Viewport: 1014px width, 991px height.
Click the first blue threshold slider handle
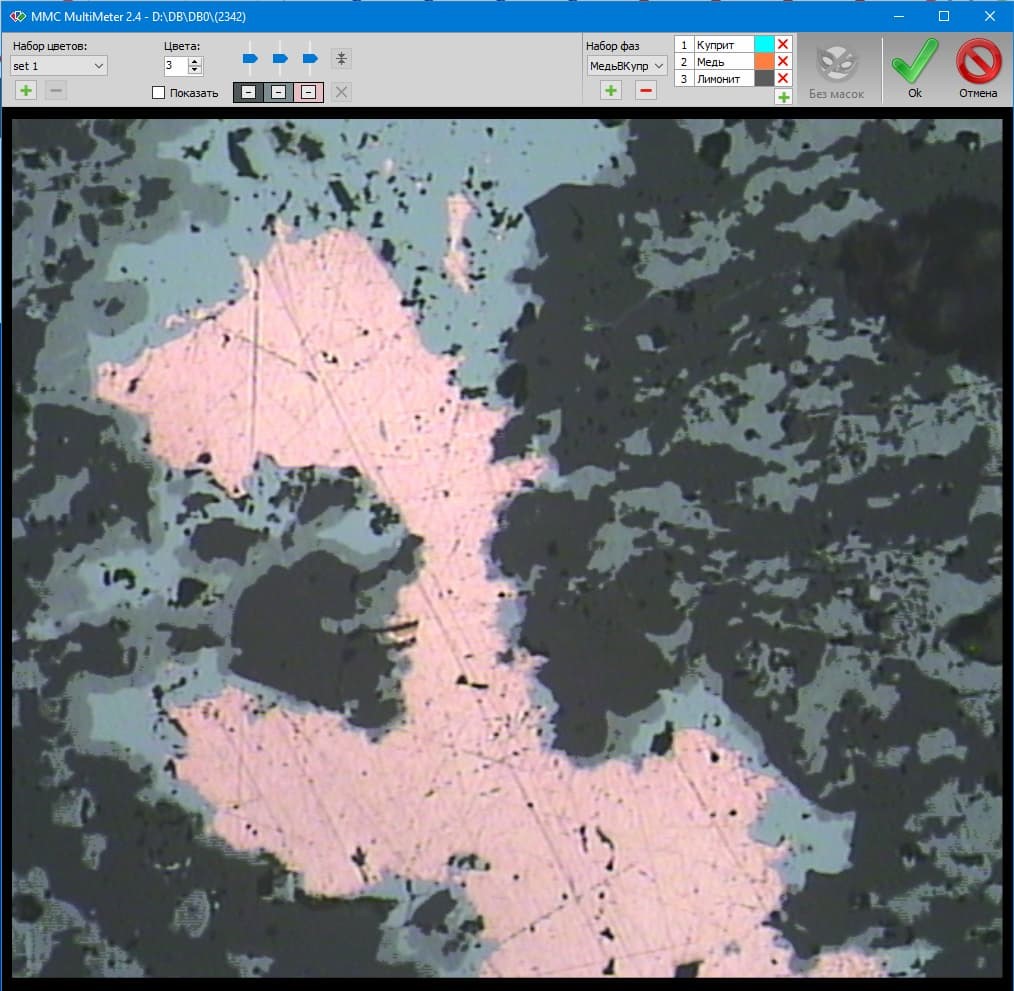pyautogui.click(x=250, y=59)
